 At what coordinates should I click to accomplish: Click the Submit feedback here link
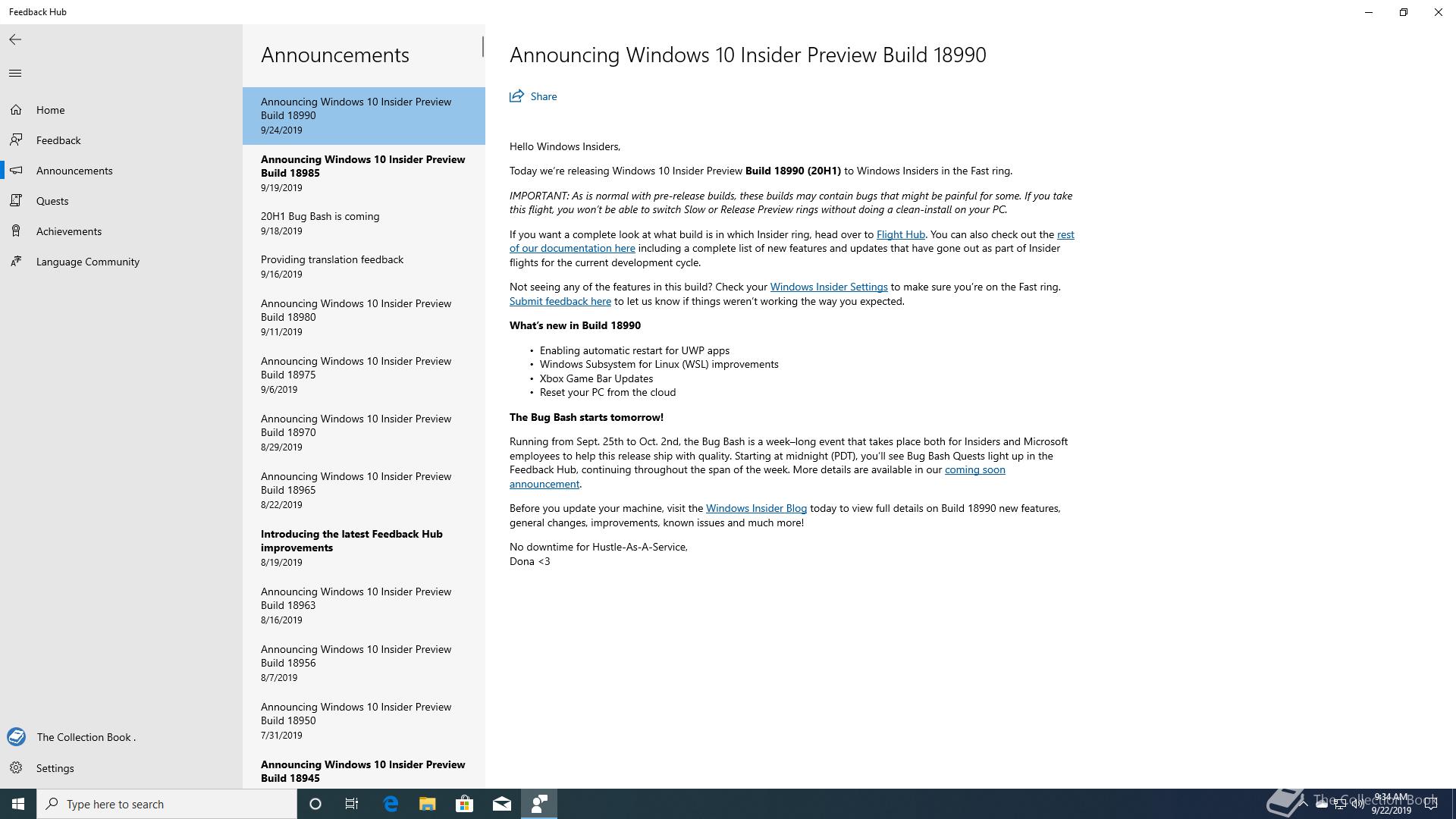tap(560, 301)
